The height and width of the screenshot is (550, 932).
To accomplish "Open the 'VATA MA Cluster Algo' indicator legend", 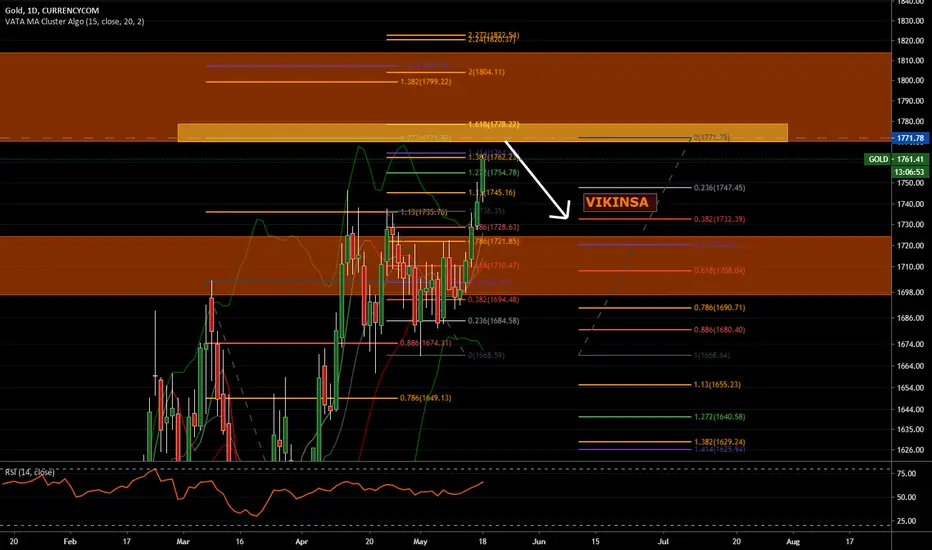I will click(x=74, y=21).
